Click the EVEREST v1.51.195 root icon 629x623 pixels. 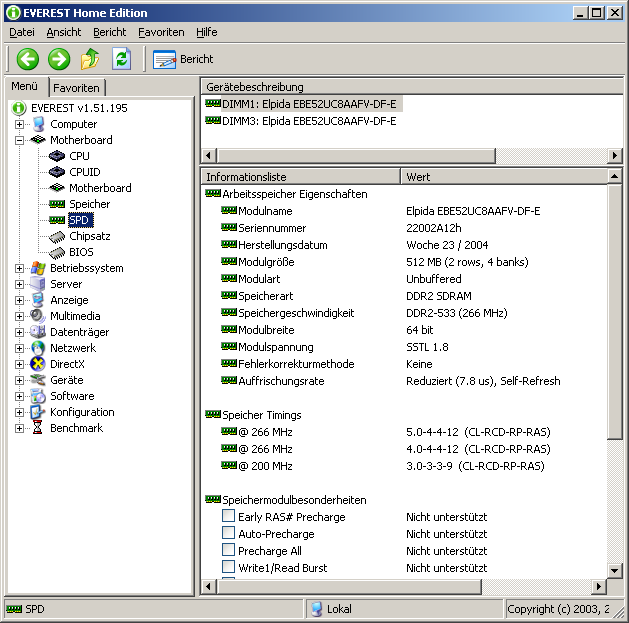[19, 108]
